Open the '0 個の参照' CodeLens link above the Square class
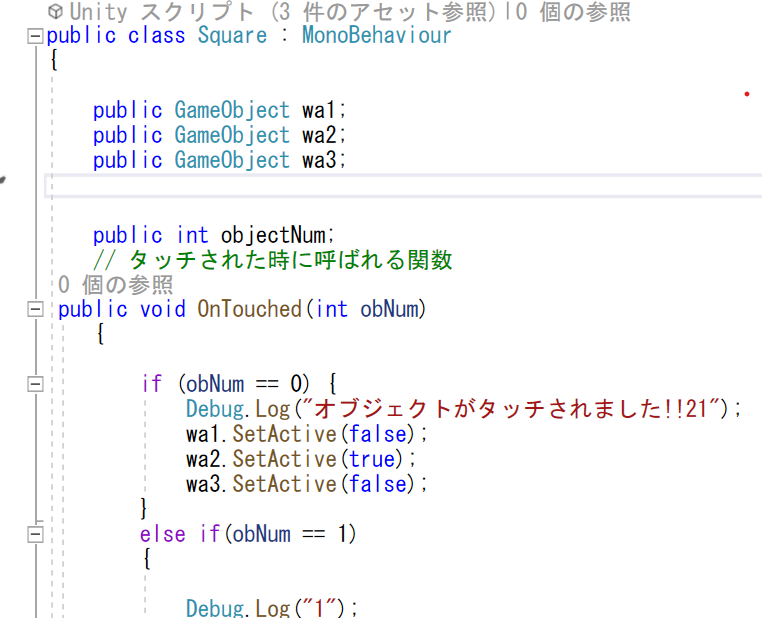The width and height of the screenshot is (762, 618). coord(573,12)
